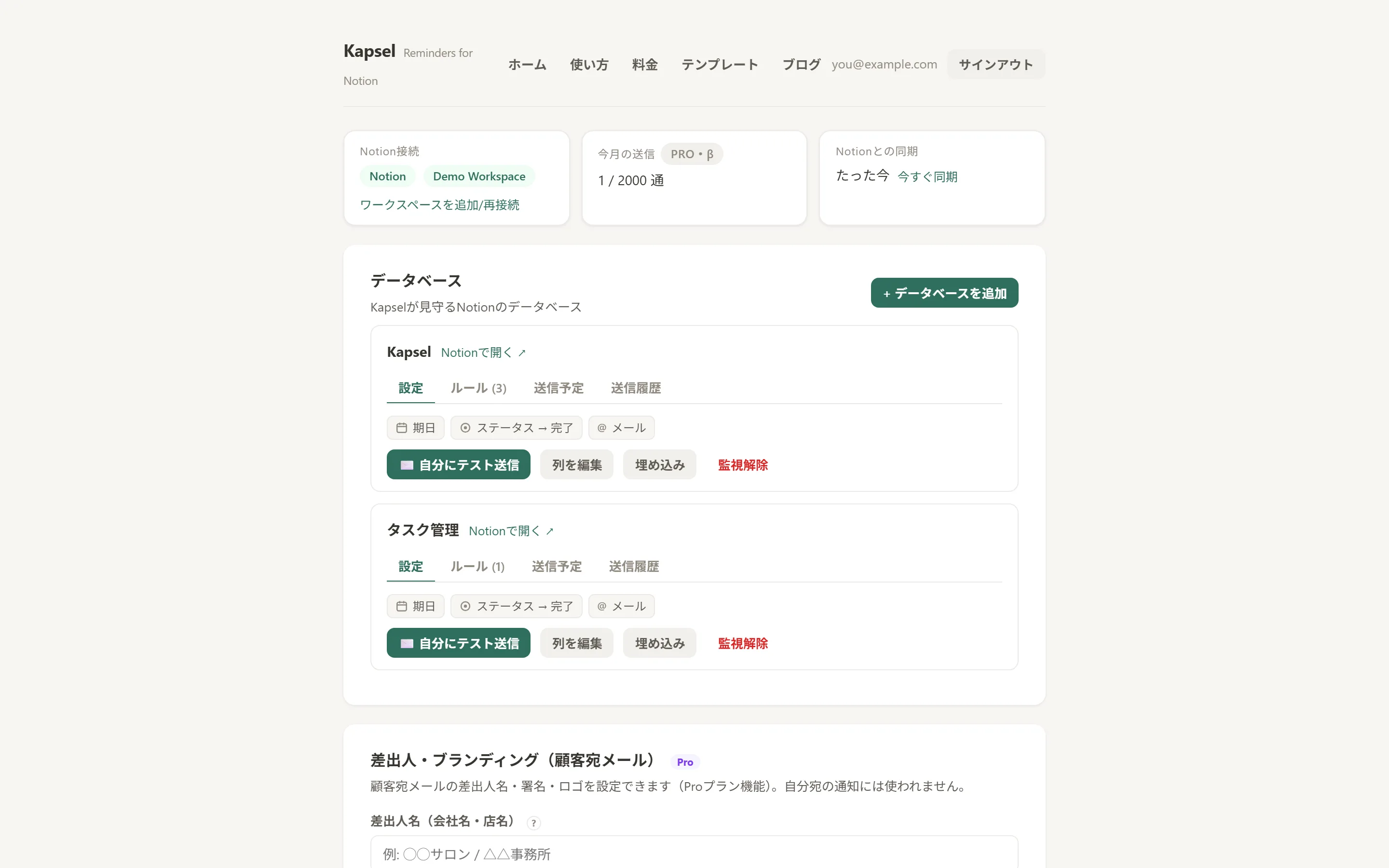1389x868 pixels.
Task: Click @ icon on Kapsel メール chip
Action: click(x=601, y=428)
